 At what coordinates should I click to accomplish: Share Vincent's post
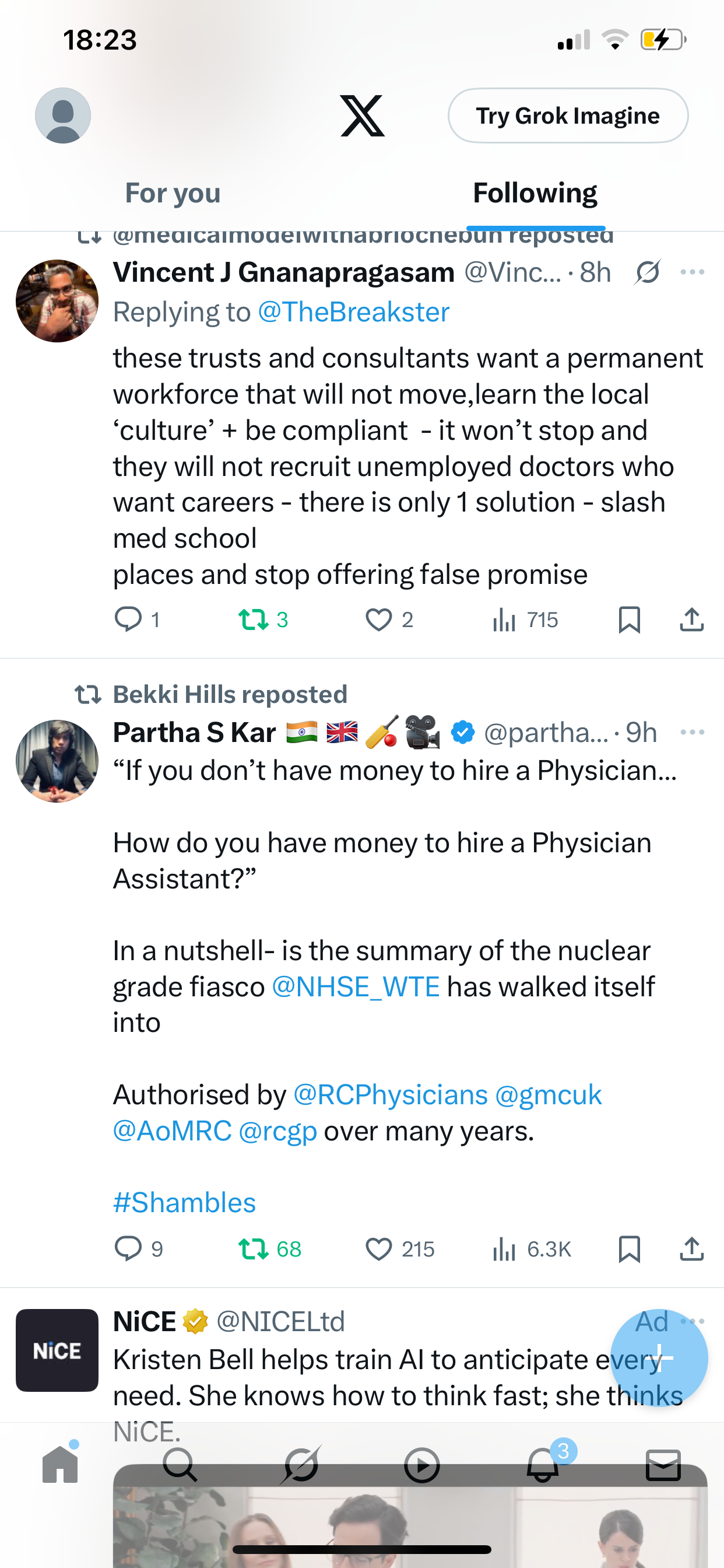pos(692,619)
